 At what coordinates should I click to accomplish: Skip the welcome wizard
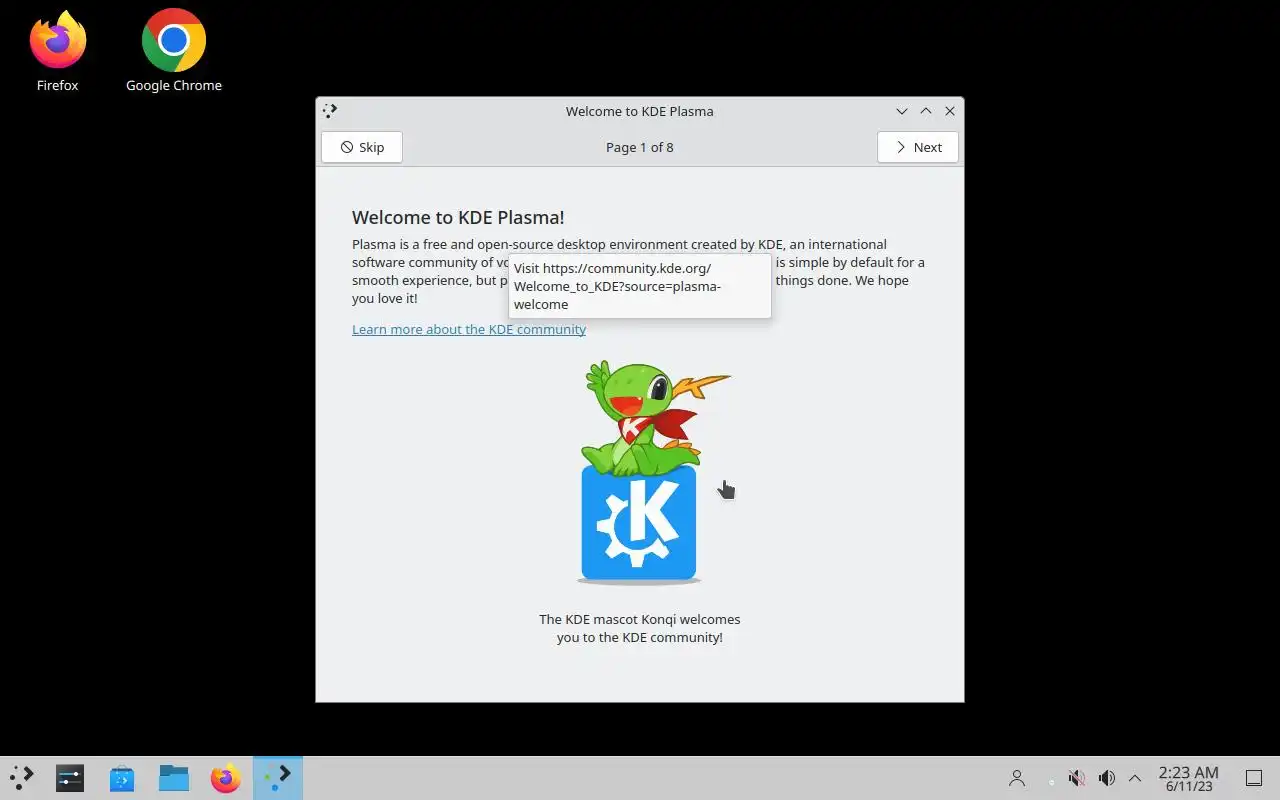[x=362, y=147]
